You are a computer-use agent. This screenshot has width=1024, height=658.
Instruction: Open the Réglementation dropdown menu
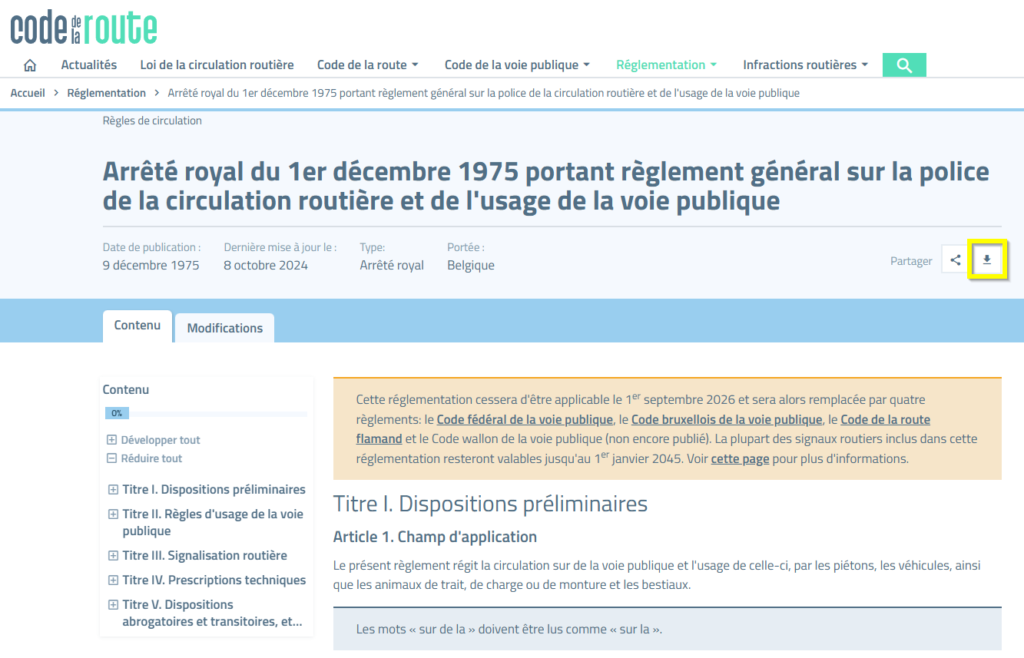[x=666, y=65]
